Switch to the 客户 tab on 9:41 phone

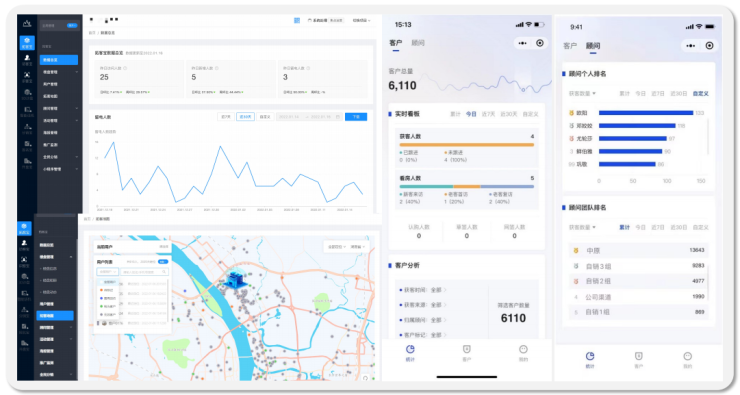coord(570,46)
